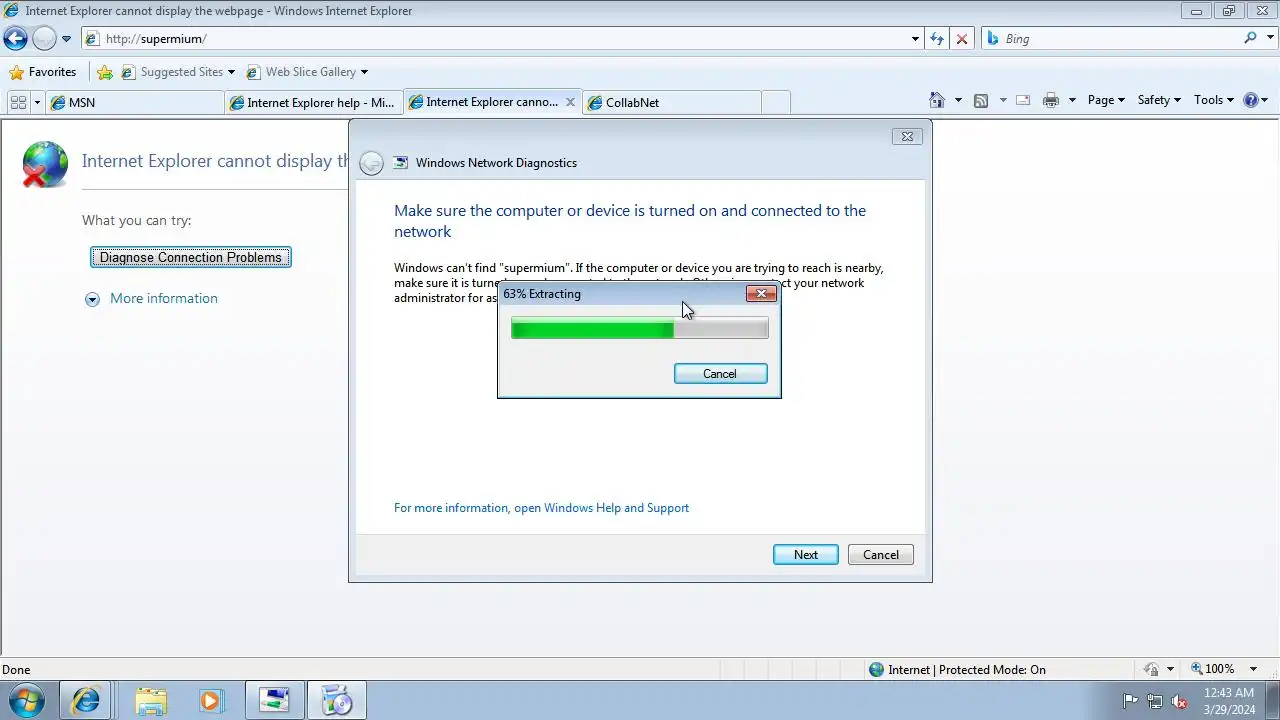Open the Favorites star button
This screenshot has height=720, width=1280.
tap(42, 72)
